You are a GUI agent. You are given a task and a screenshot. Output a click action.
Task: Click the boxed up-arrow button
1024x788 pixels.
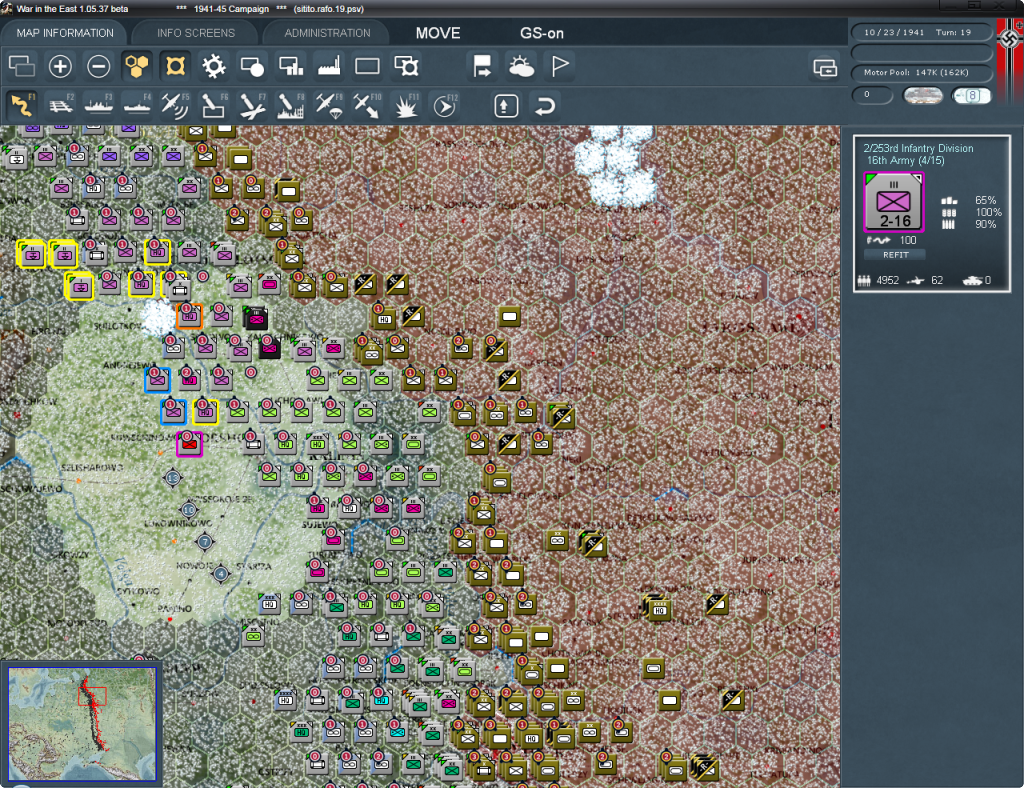506,106
